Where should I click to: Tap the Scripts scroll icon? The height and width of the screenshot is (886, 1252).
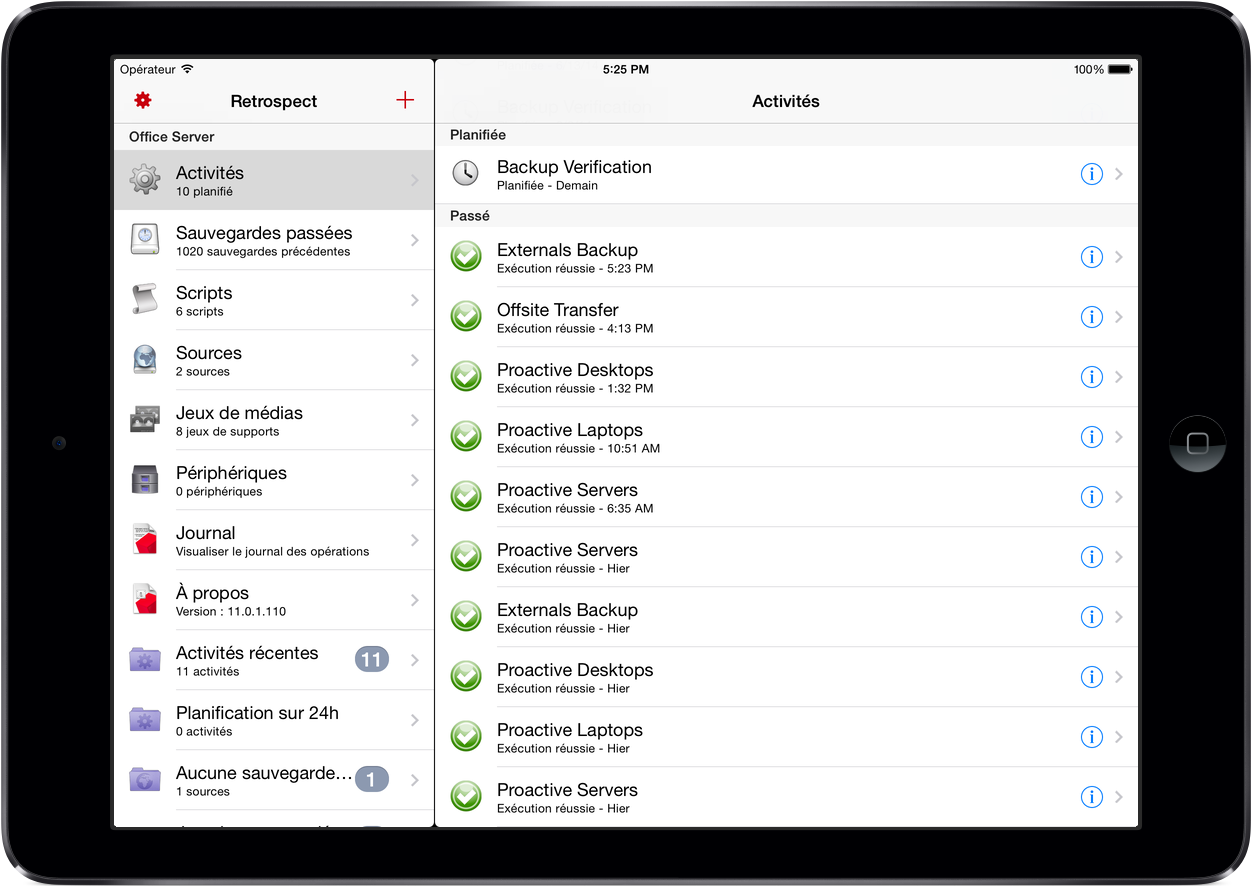145,300
